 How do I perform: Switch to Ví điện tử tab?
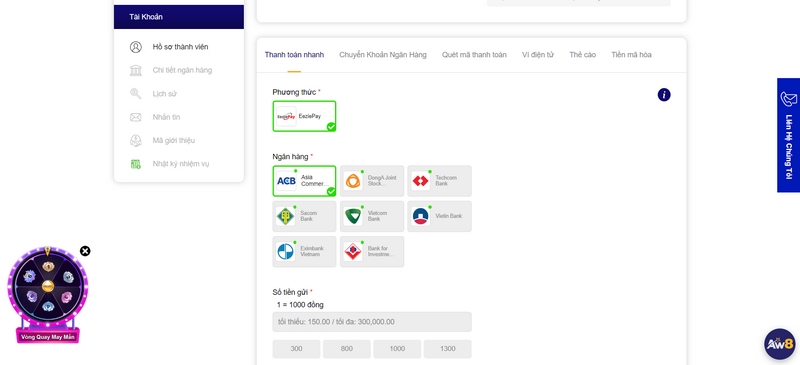[x=538, y=55]
